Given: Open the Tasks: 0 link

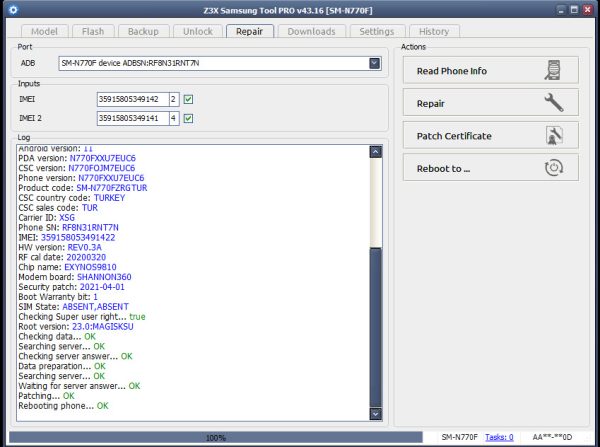Looking at the screenshot, I should click(499, 437).
